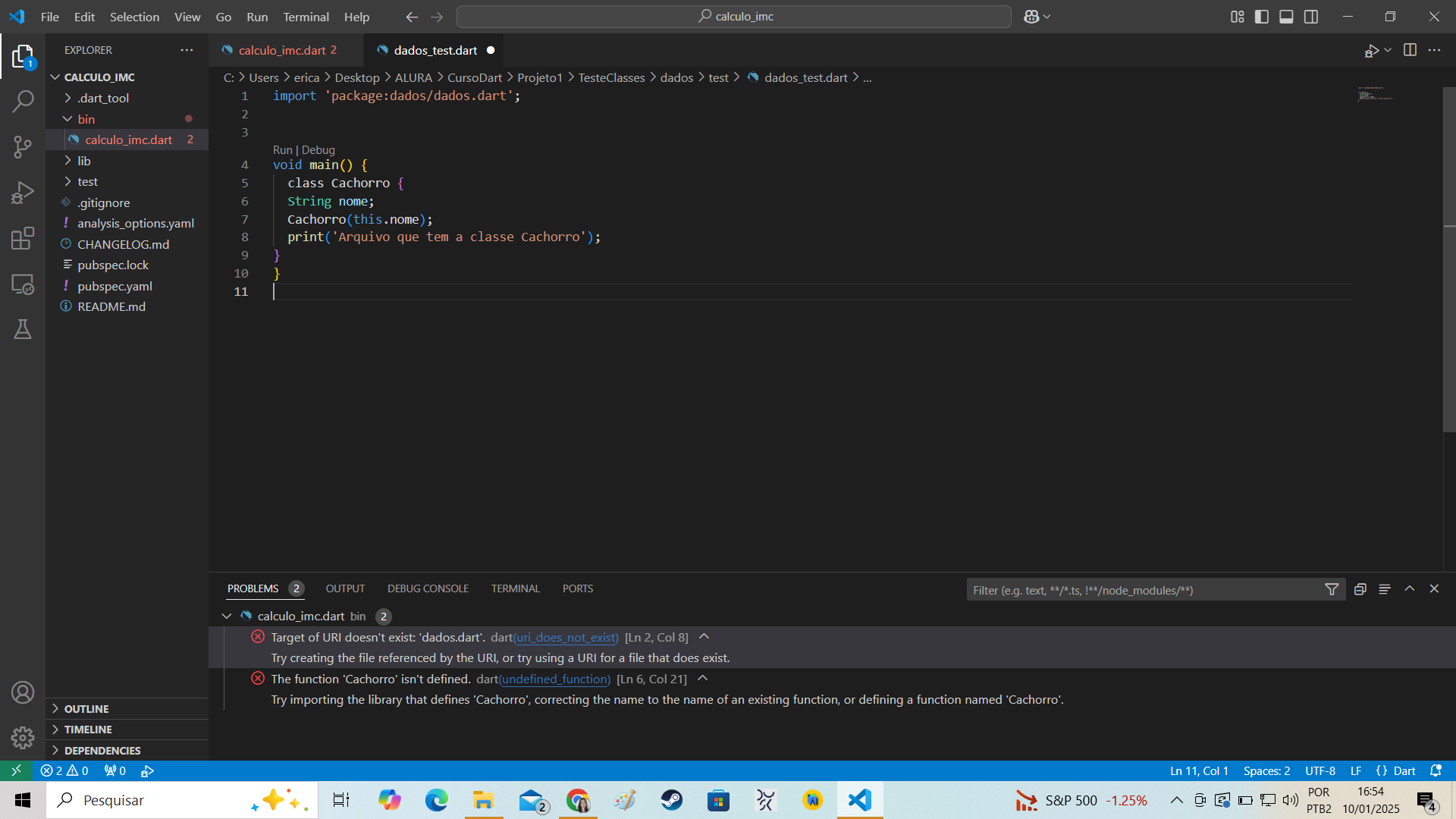Open the Selection menu
This screenshot has width=1456, height=819.
click(134, 17)
